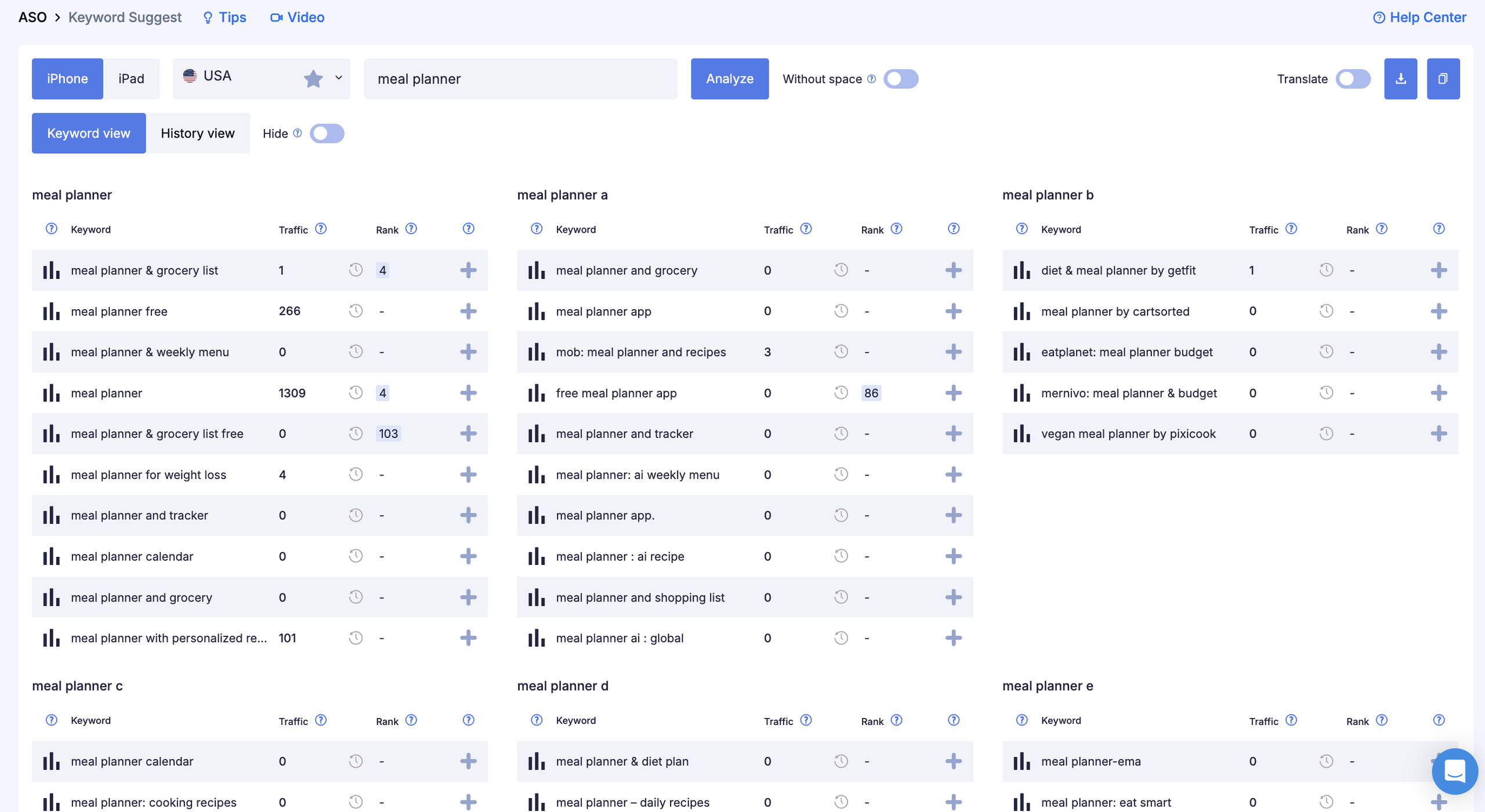Open the chat support bubble
The image size is (1485, 812).
point(1454,771)
